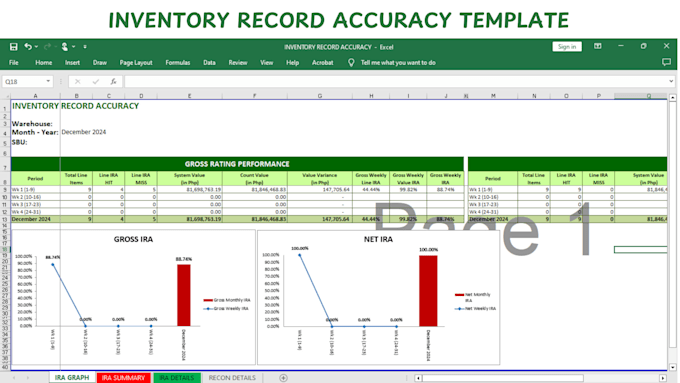Open the File menu
680x383 pixels.
(x=14, y=62)
